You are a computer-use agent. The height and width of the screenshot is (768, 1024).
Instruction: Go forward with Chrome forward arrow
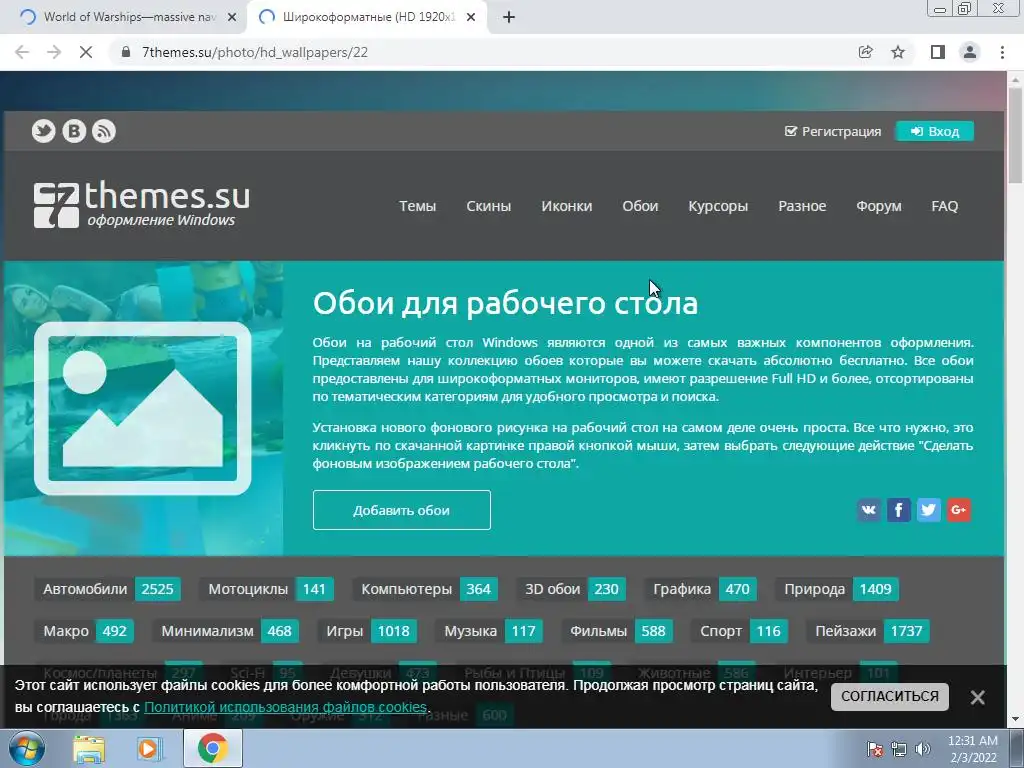point(54,52)
